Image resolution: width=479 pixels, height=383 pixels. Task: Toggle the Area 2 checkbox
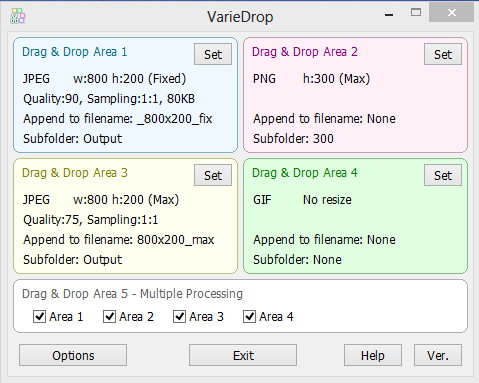(109, 317)
